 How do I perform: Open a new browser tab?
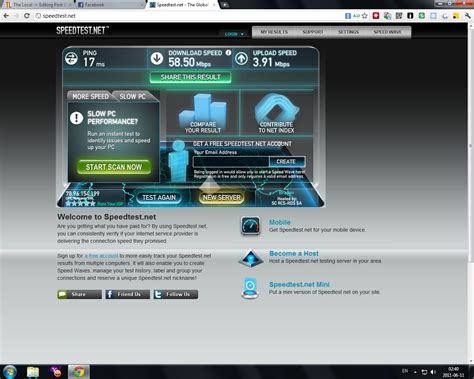point(225,5)
